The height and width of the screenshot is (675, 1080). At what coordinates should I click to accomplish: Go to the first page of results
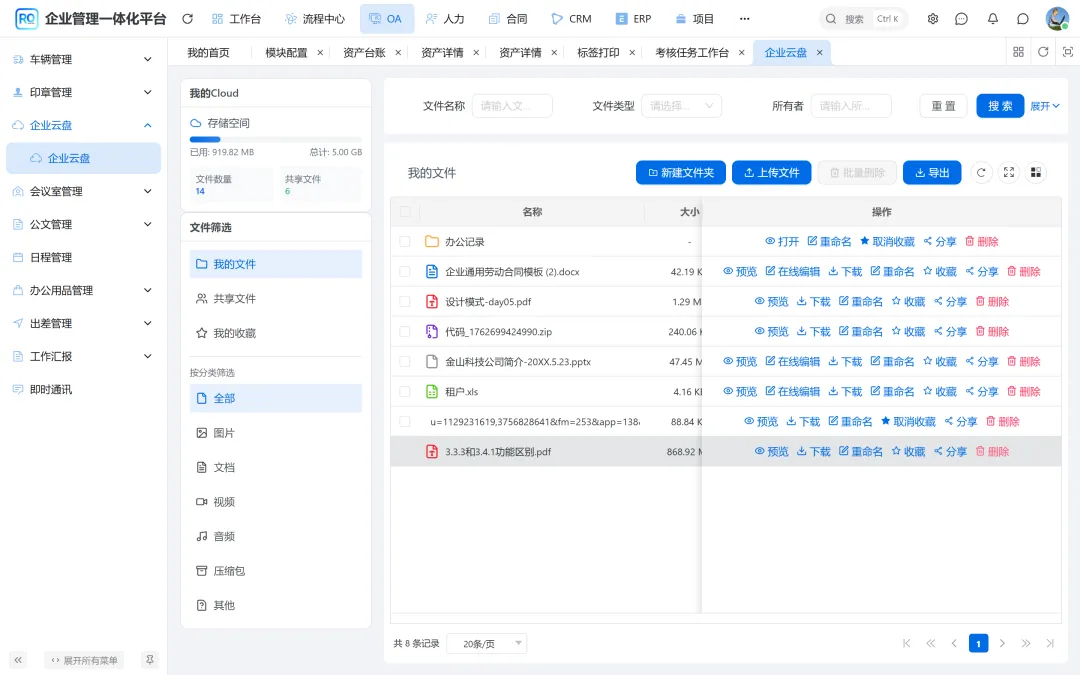tap(906, 643)
